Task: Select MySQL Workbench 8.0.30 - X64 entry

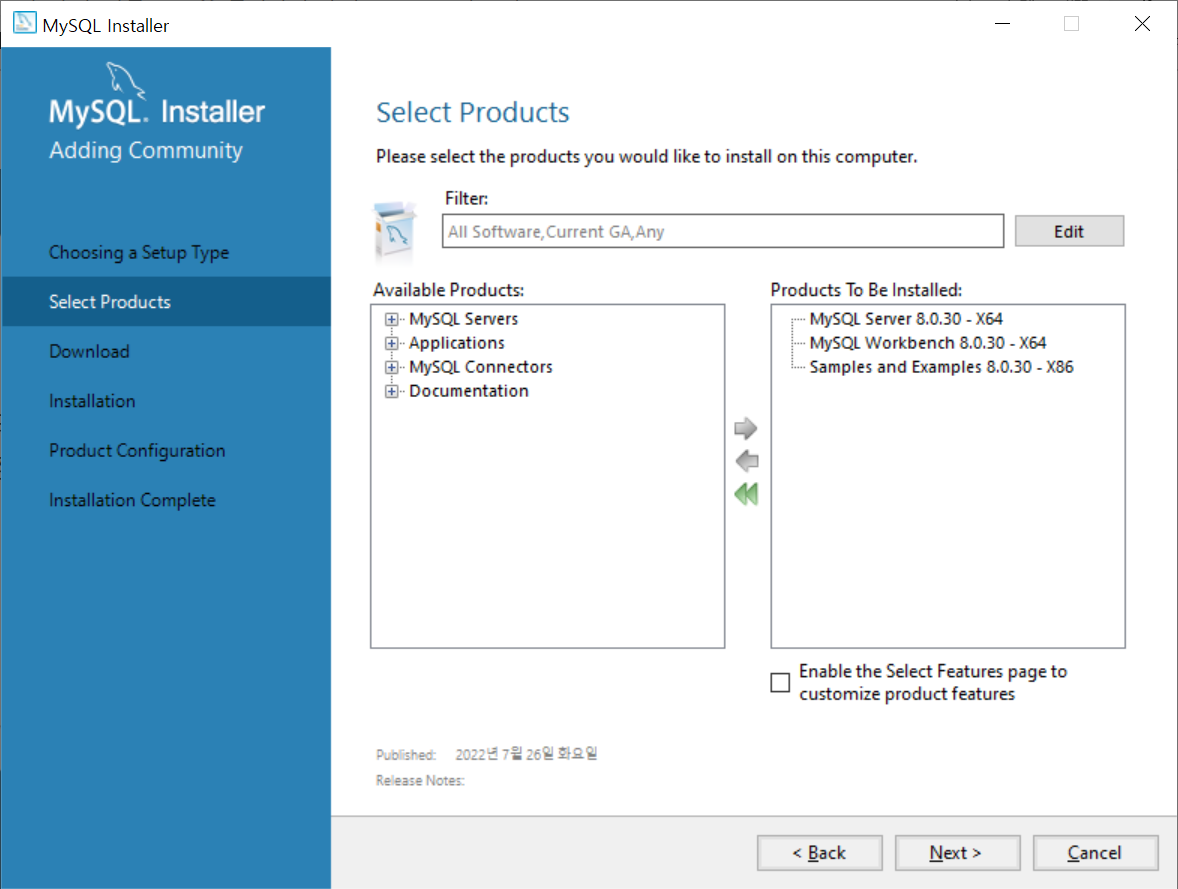Action: point(928,343)
